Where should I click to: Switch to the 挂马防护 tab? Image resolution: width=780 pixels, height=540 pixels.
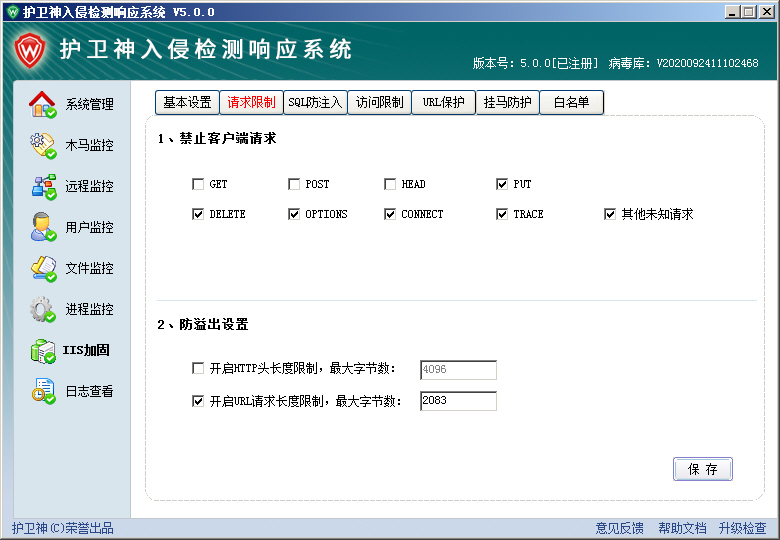(507, 102)
